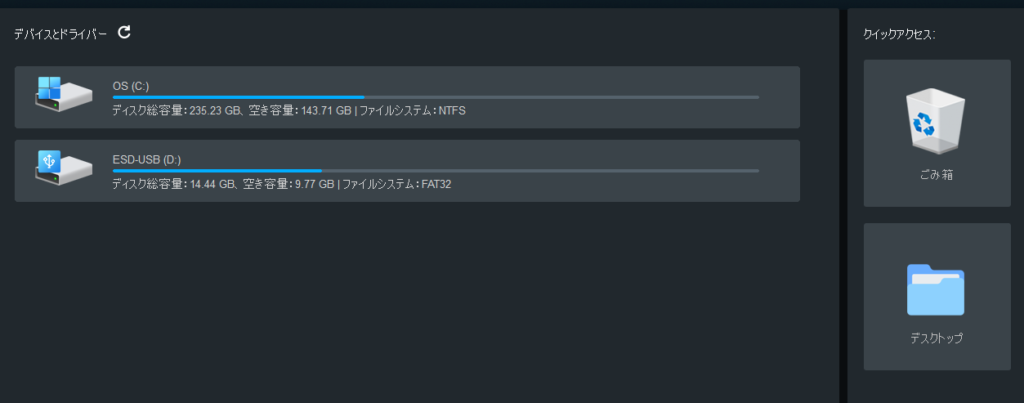Click the OS (C:) drive name
This screenshot has height=403, width=1024.
point(131,86)
